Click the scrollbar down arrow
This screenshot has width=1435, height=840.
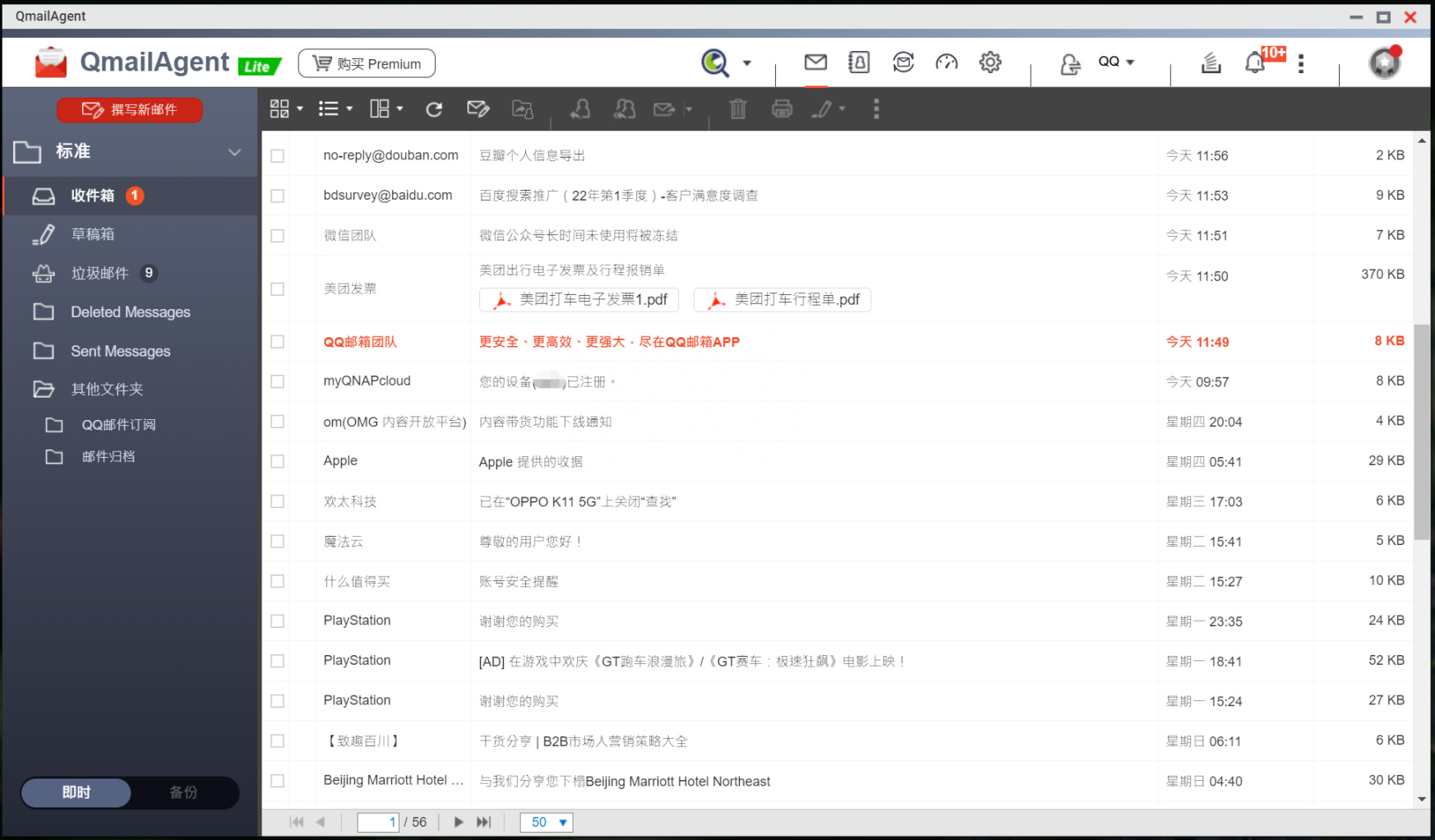coord(1422,799)
